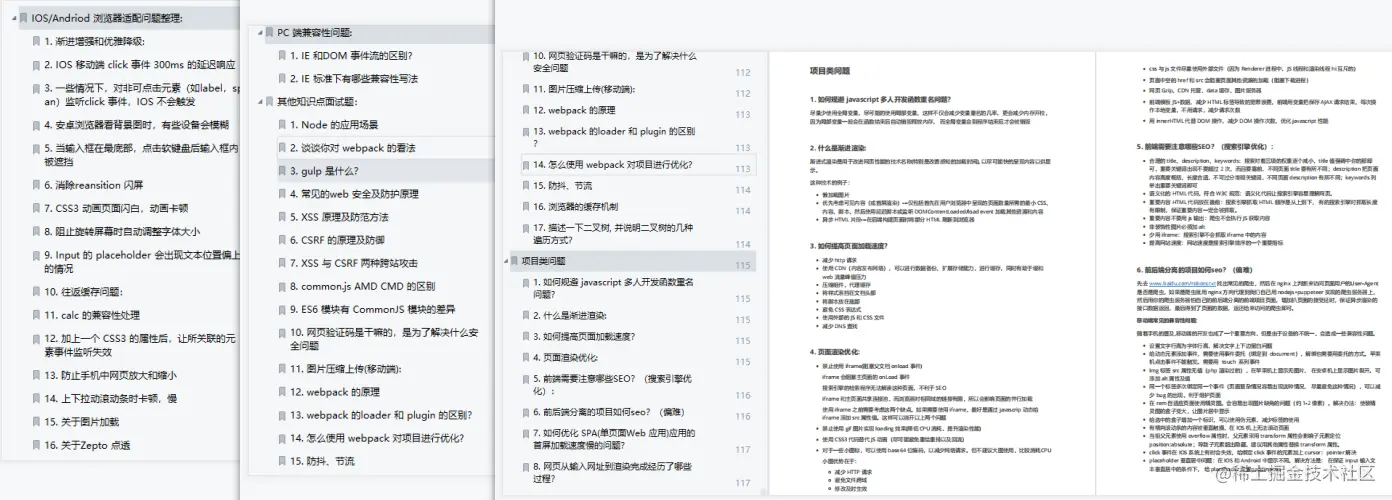Click bookmark icon of 4. 页面渲染优化
Image resolution: width=1392 pixels, height=500 pixels.
point(525,358)
